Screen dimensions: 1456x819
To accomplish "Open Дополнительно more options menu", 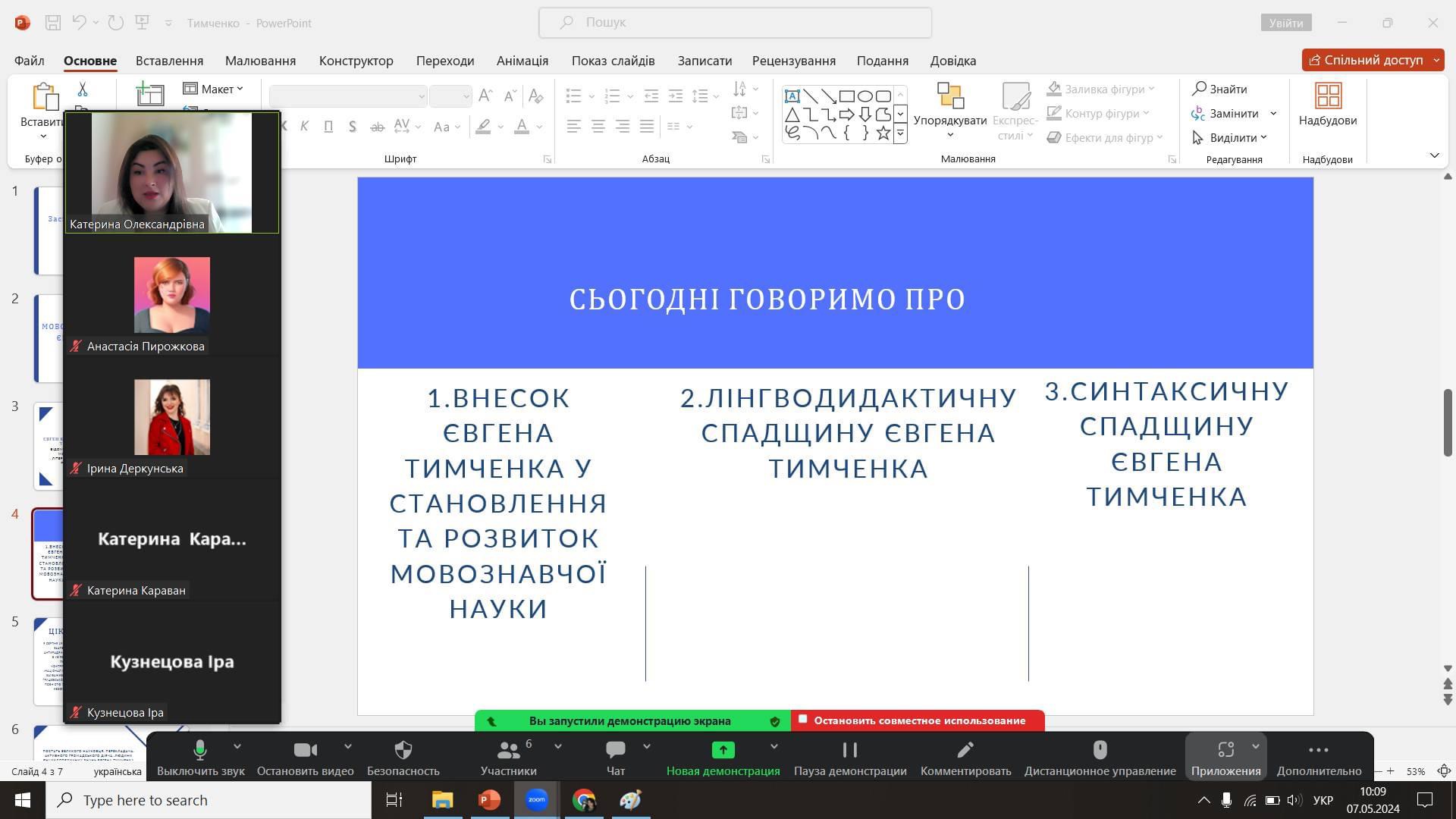I will (1319, 758).
